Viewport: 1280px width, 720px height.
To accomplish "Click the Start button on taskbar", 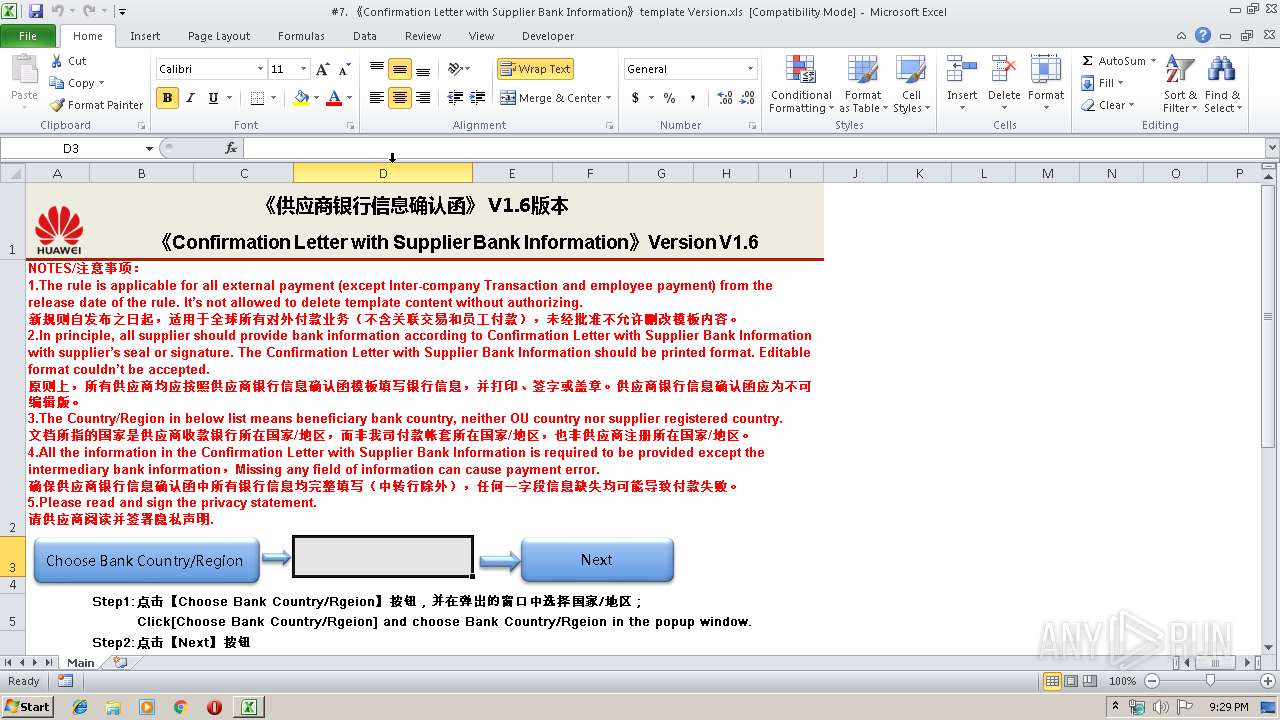I will (27, 706).
